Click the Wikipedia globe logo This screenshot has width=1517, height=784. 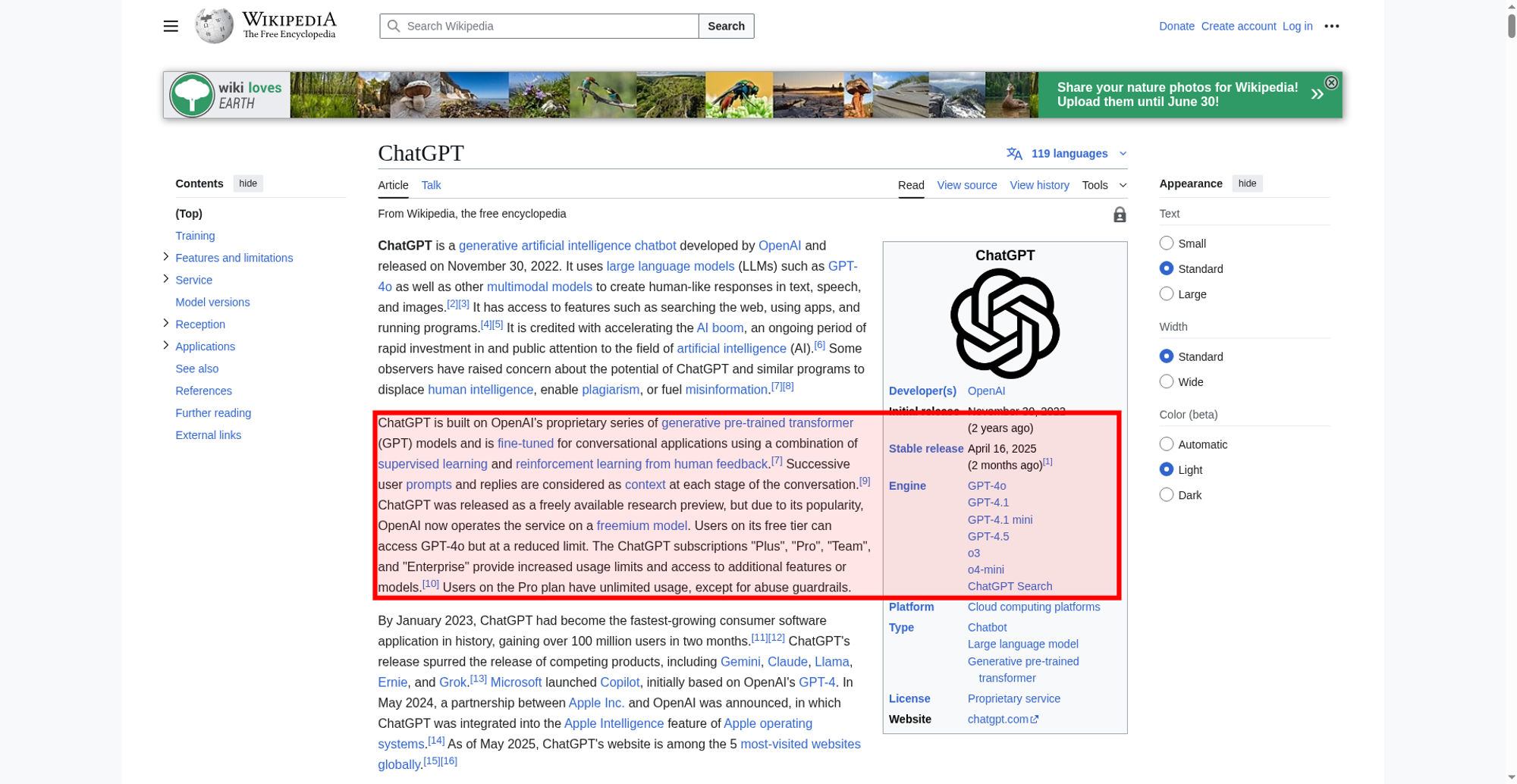point(214,26)
